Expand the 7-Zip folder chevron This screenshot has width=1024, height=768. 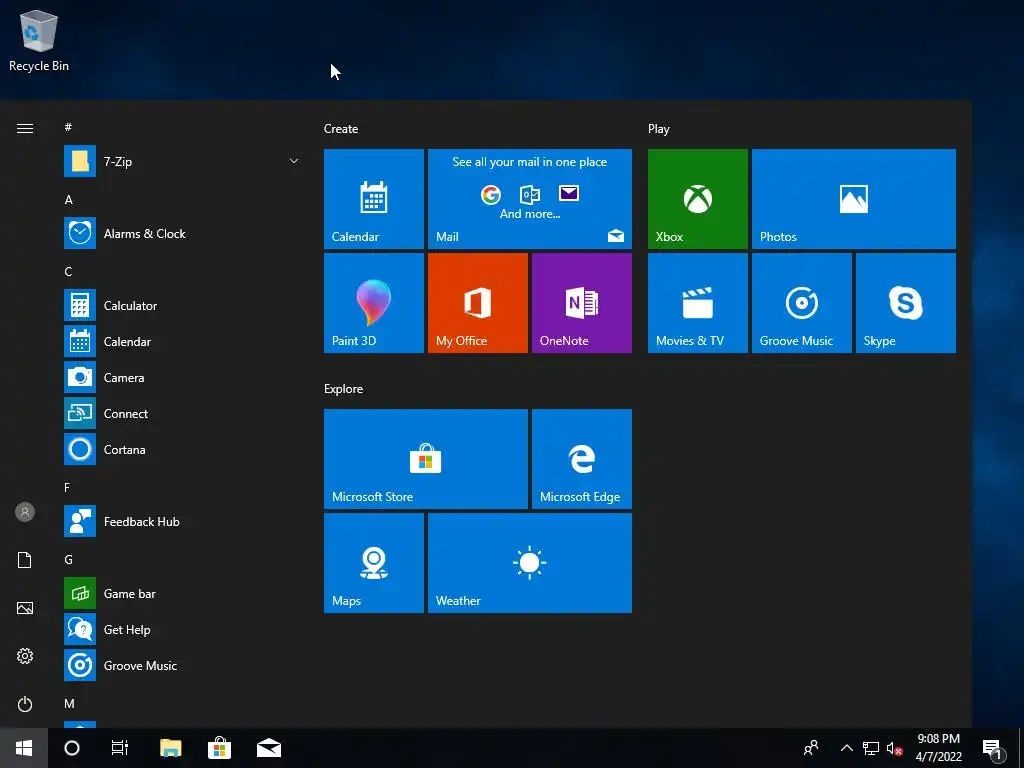294,161
